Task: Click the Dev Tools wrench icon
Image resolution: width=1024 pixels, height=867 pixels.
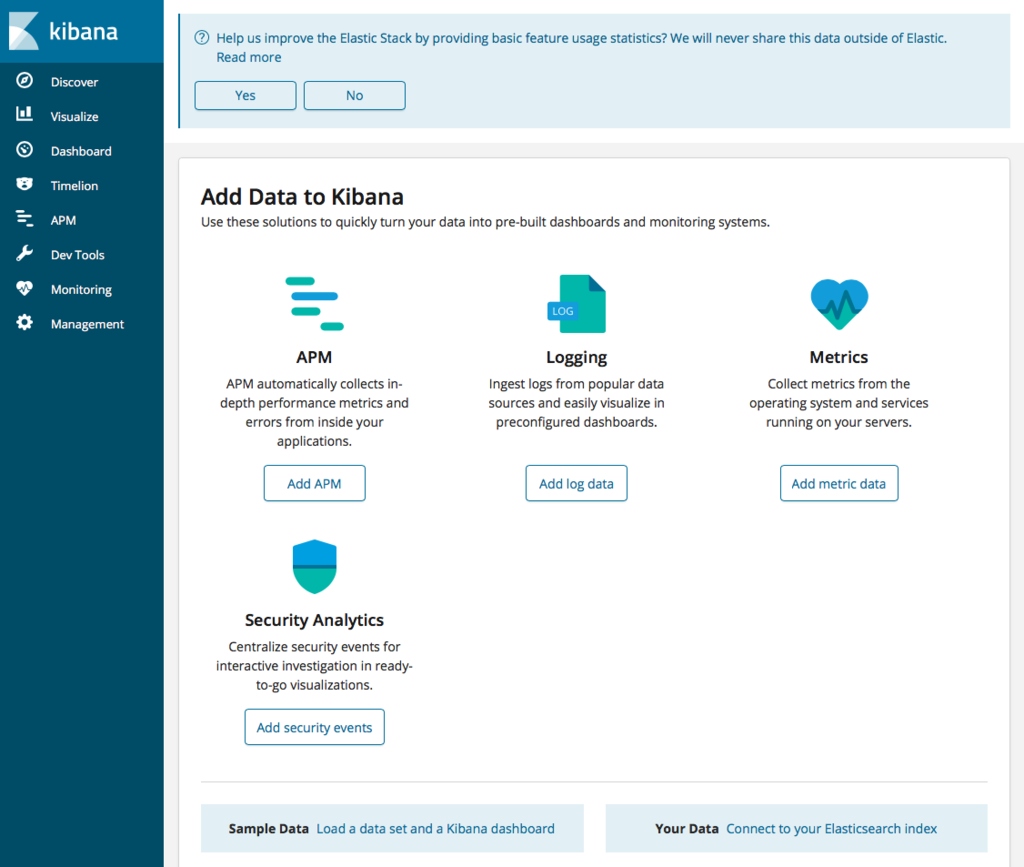Action: pos(24,253)
